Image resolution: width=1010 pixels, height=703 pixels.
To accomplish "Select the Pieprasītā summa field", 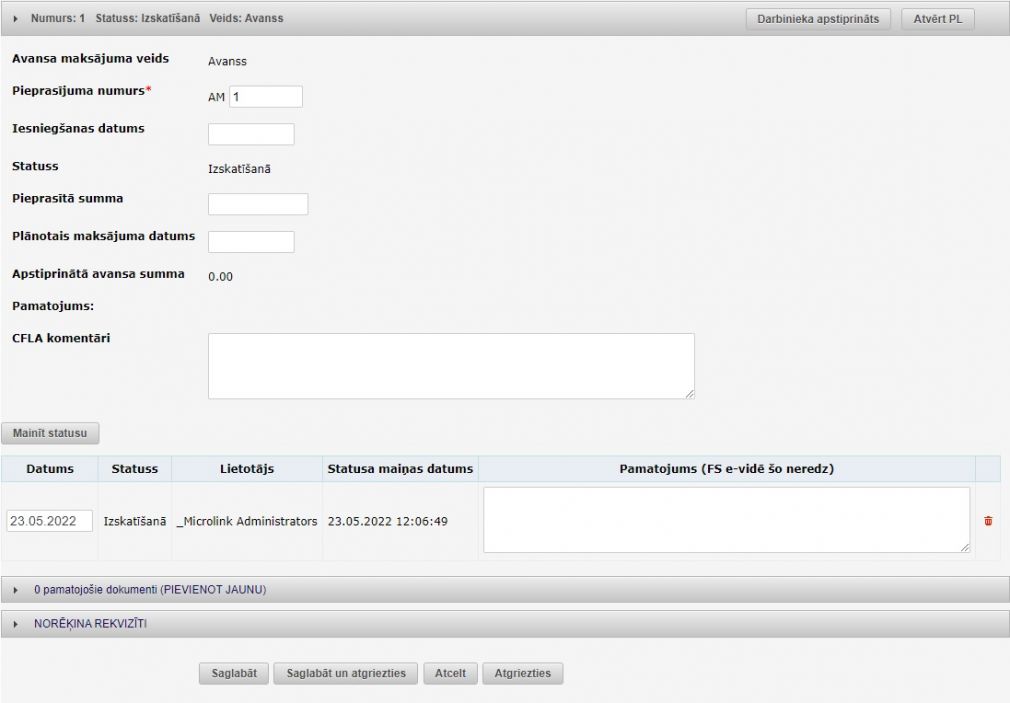I will 258,204.
